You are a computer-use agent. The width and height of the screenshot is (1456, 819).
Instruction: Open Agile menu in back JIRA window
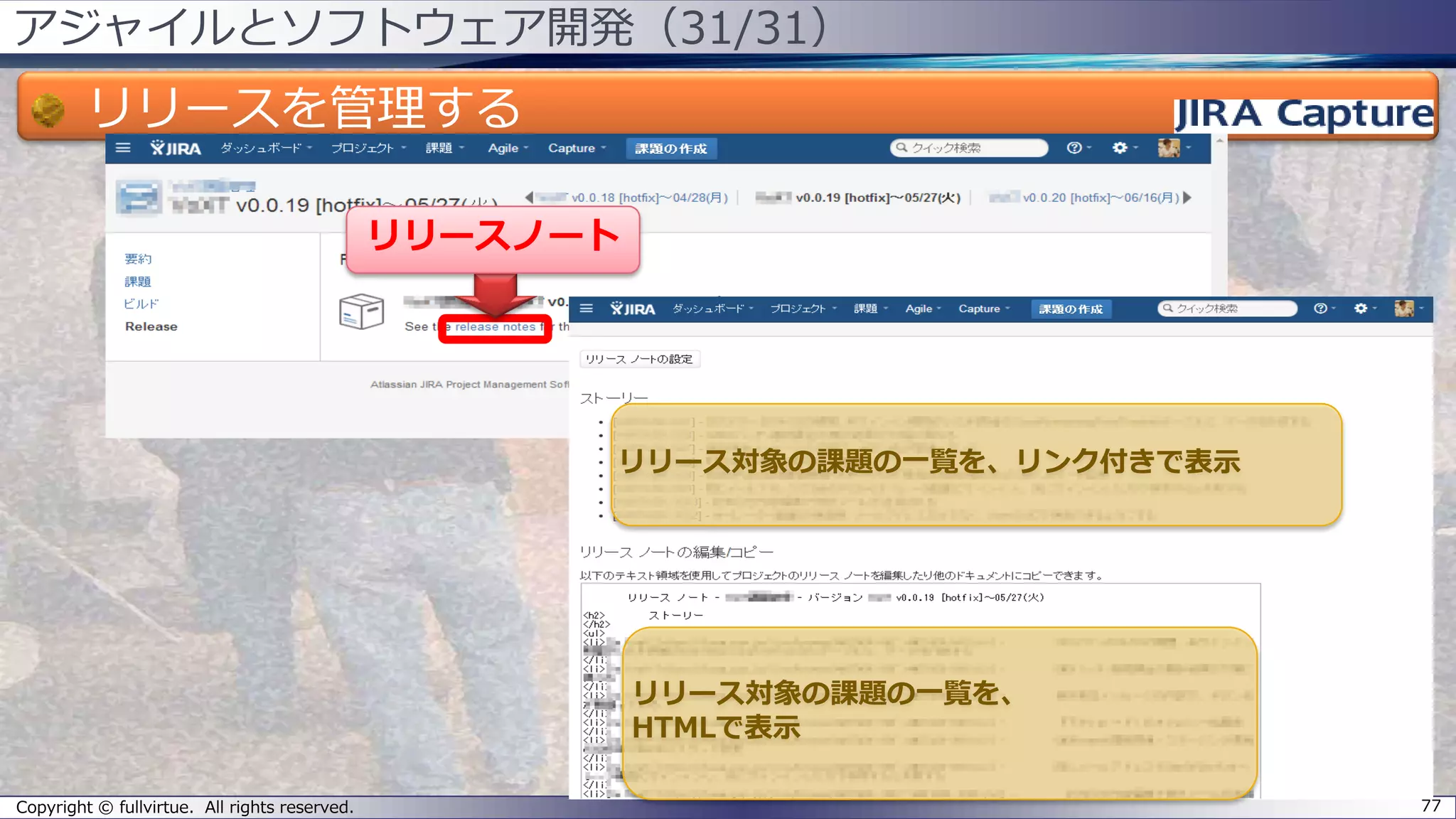tap(508, 148)
